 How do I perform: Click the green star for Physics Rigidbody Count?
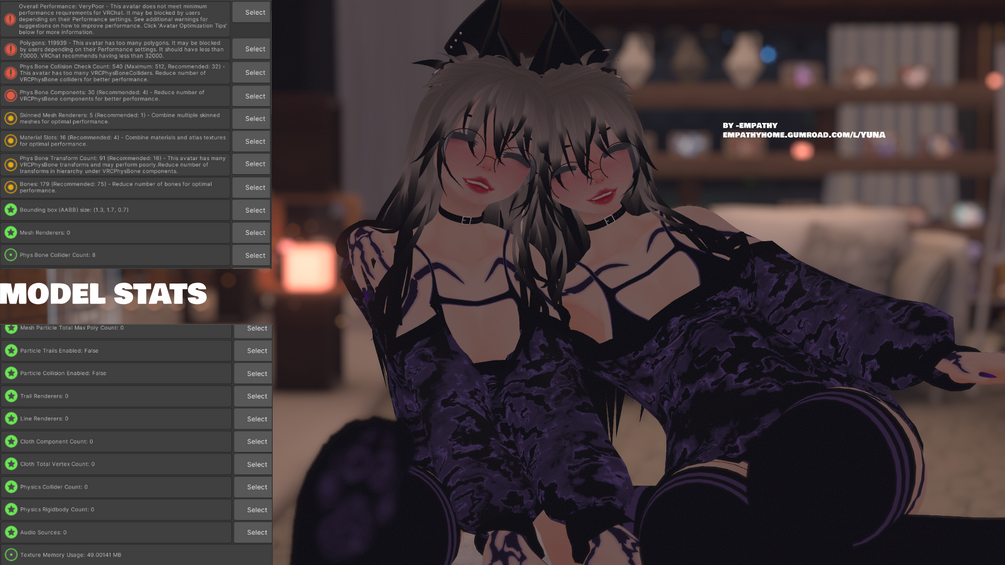click(x=11, y=509)
